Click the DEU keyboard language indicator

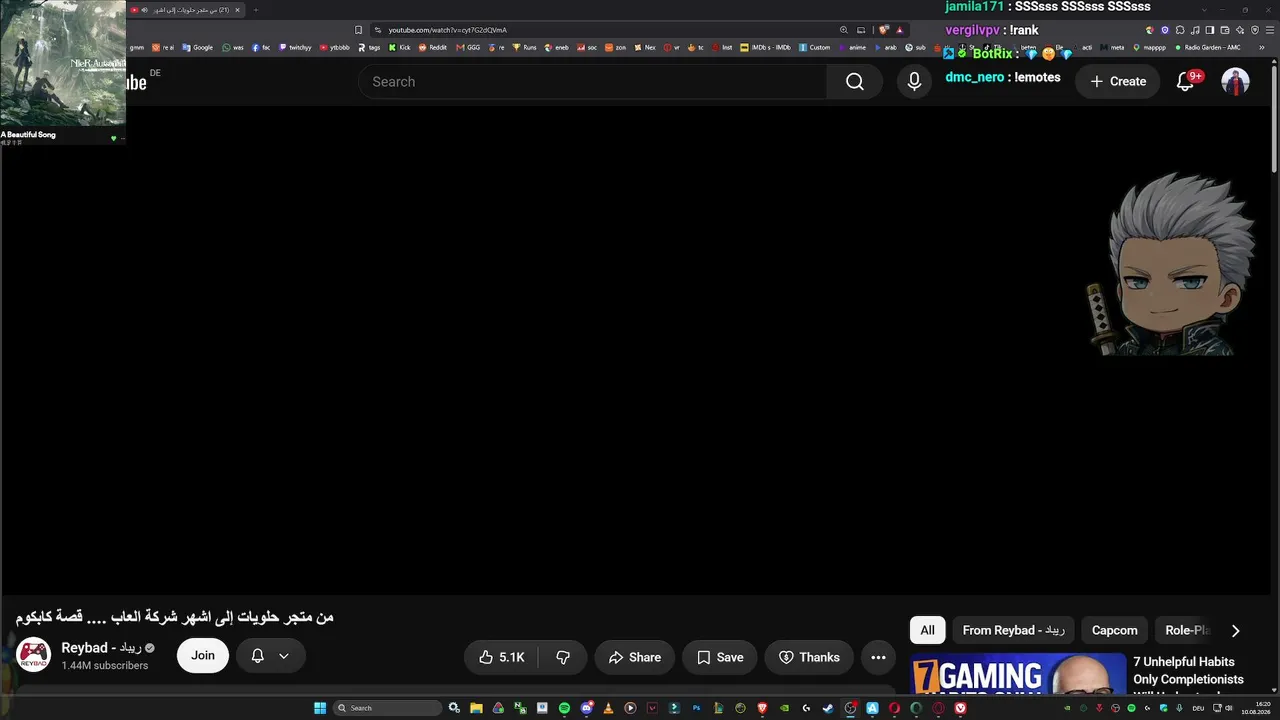1198,708
